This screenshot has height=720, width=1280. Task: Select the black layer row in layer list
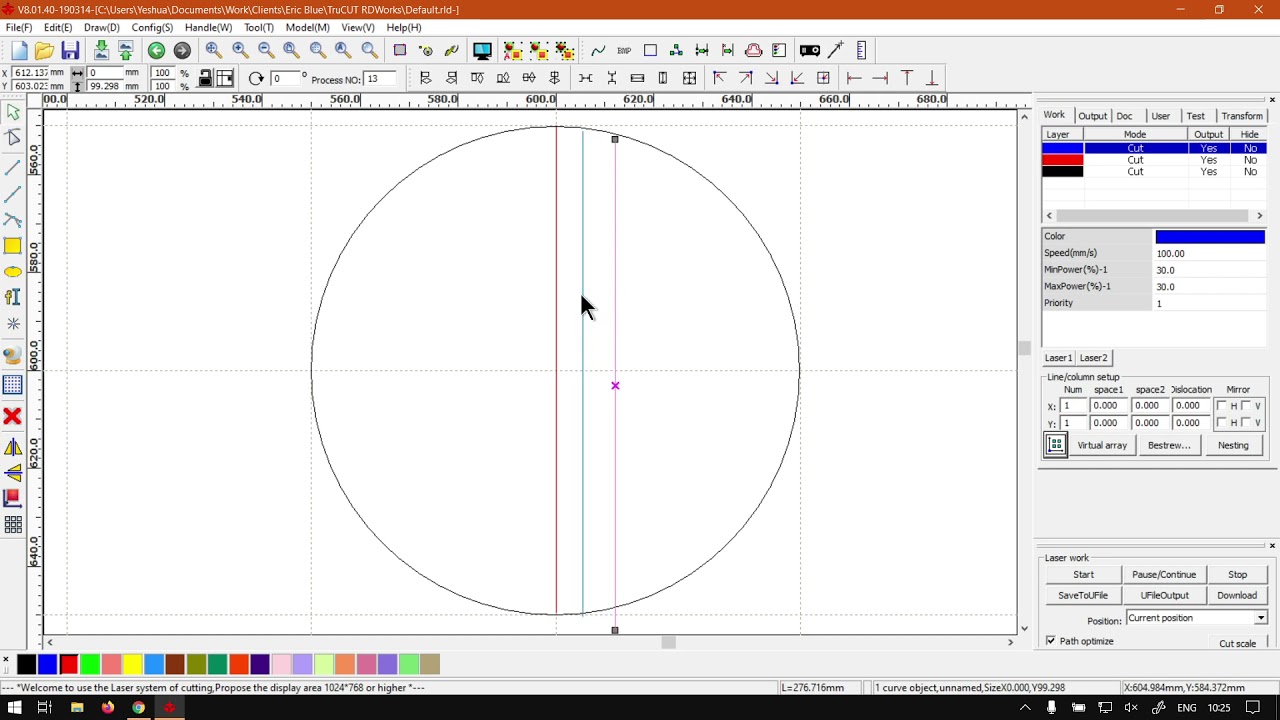pyautogui.click(x=1154, y=172)
